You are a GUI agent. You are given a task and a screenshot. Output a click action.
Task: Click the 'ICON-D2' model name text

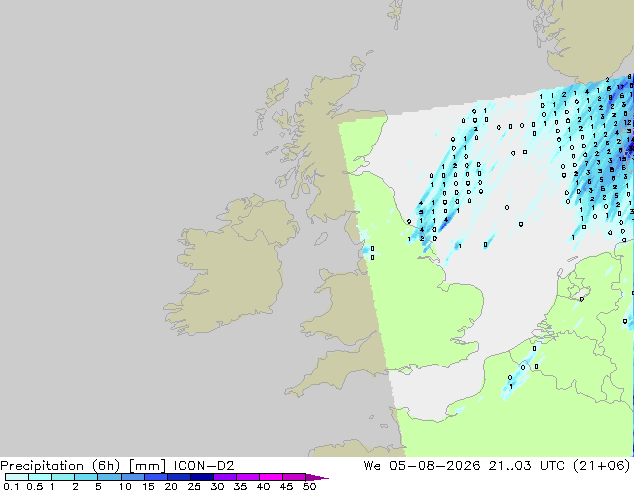[204, 466]
